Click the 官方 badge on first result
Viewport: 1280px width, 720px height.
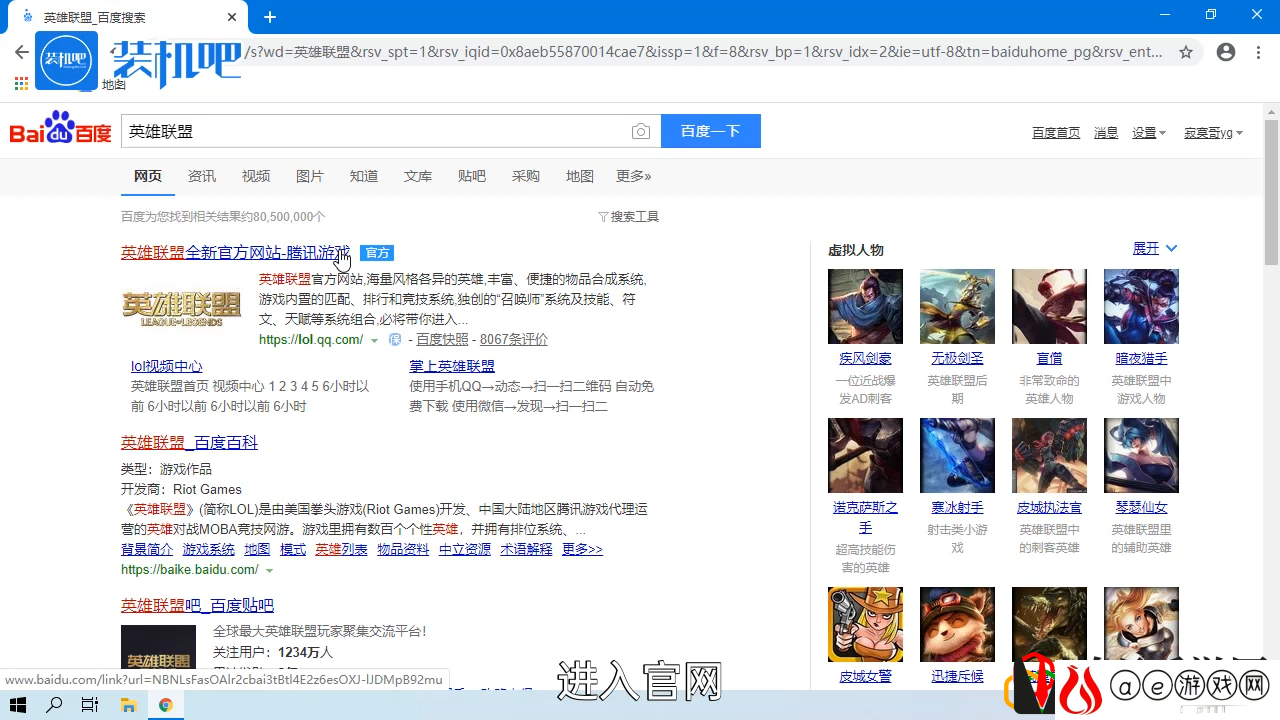point(377,253)
